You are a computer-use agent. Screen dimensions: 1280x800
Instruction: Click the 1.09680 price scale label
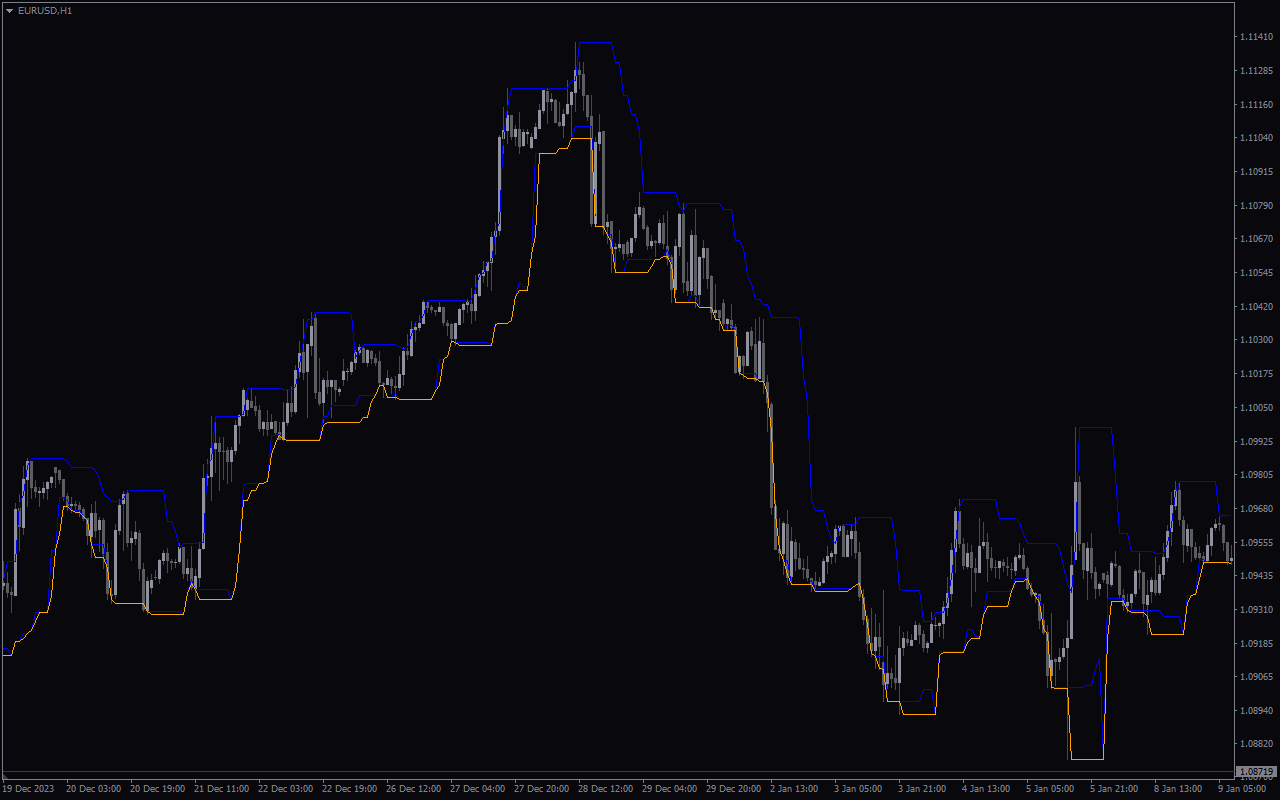[x=1256, y=508]
